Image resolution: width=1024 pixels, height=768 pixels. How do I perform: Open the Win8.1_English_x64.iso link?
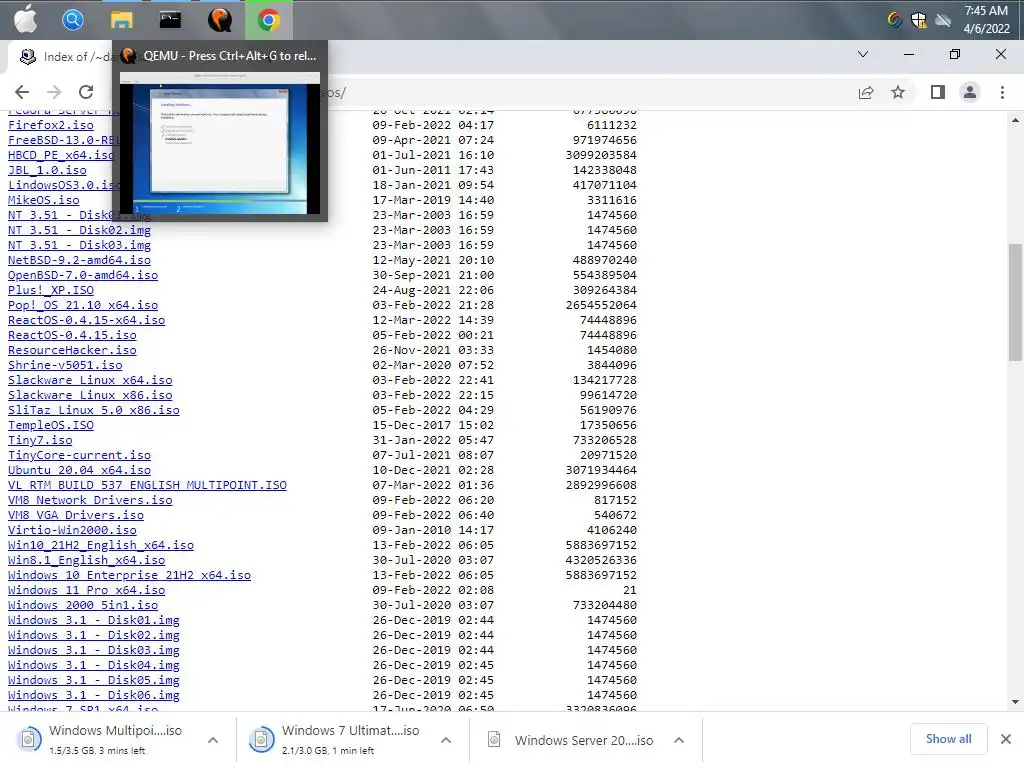tap(86, 560)
